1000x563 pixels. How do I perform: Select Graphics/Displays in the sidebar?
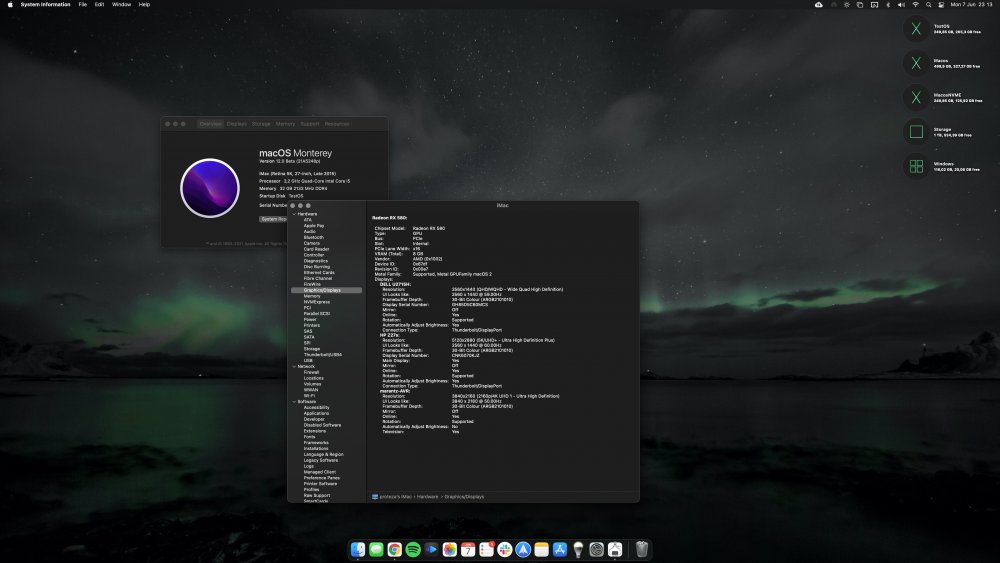tap(327, 290)
